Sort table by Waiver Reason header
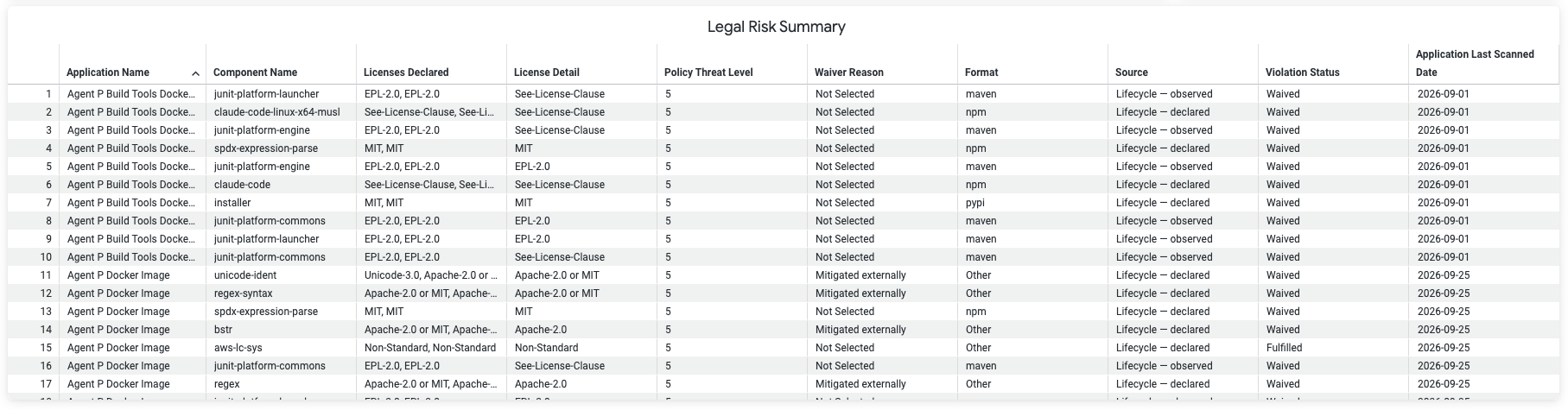The width and height of the screenshot is (1568, 410). coord(849,73)
